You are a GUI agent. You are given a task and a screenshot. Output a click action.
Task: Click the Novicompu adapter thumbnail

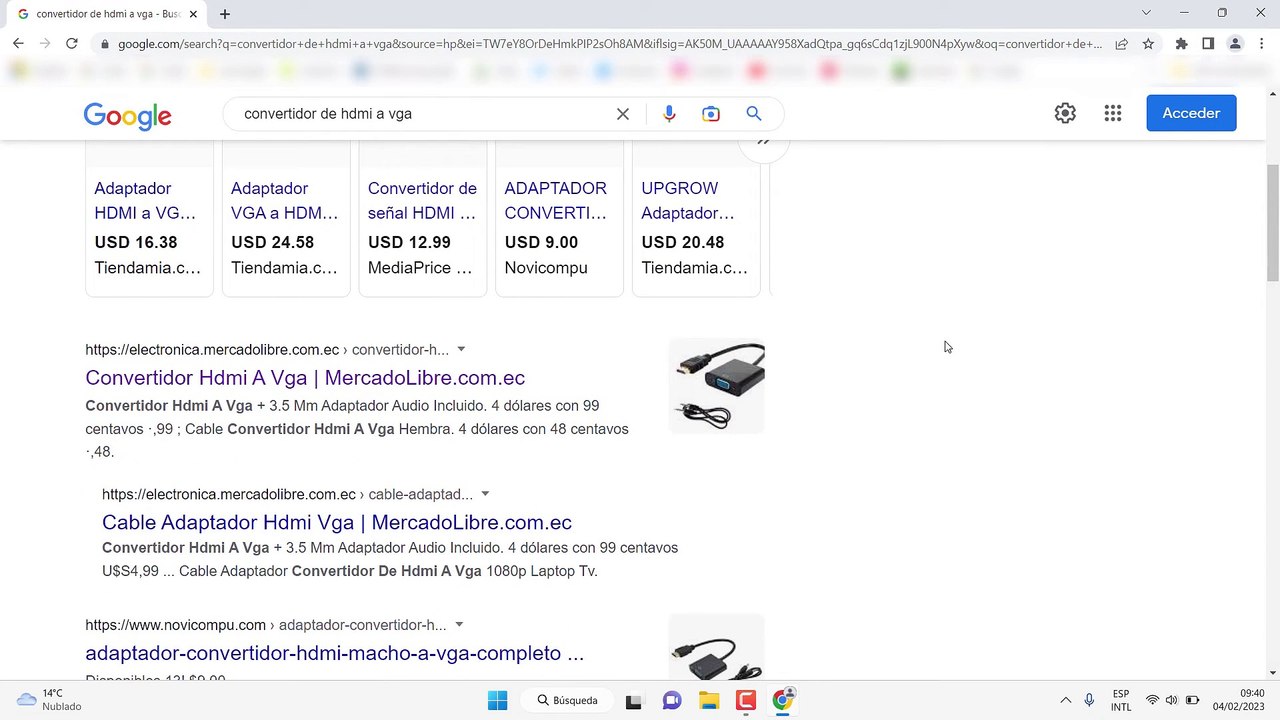(x=717, y=648)
